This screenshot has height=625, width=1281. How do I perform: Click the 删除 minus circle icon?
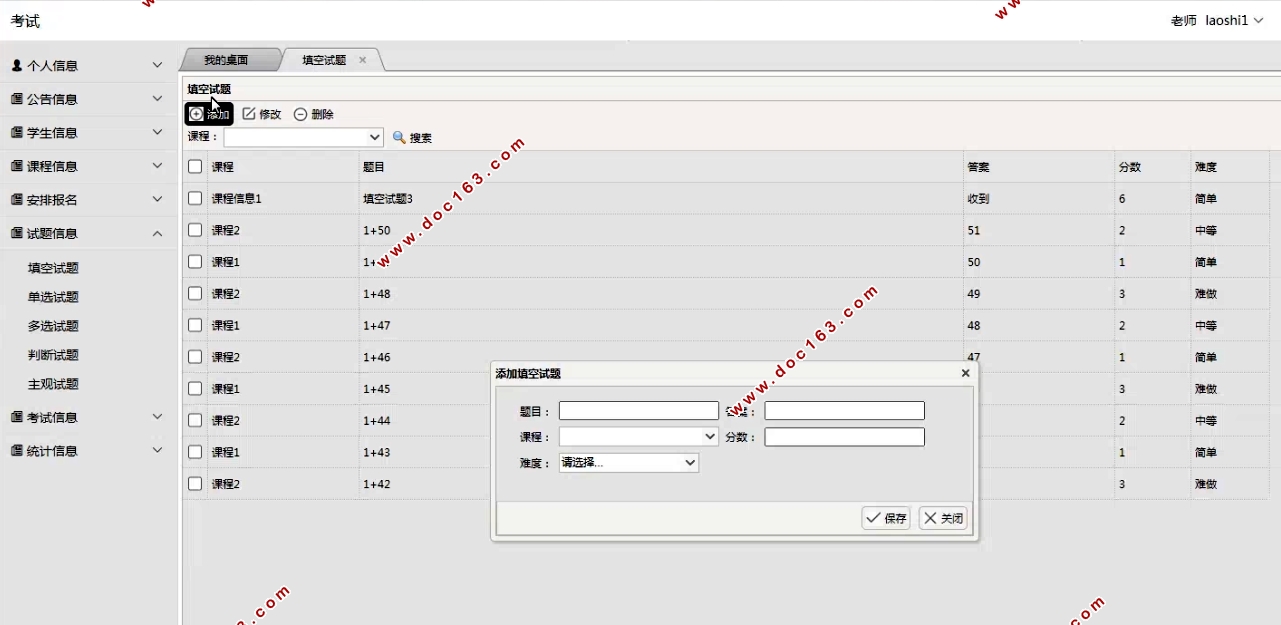300,114
